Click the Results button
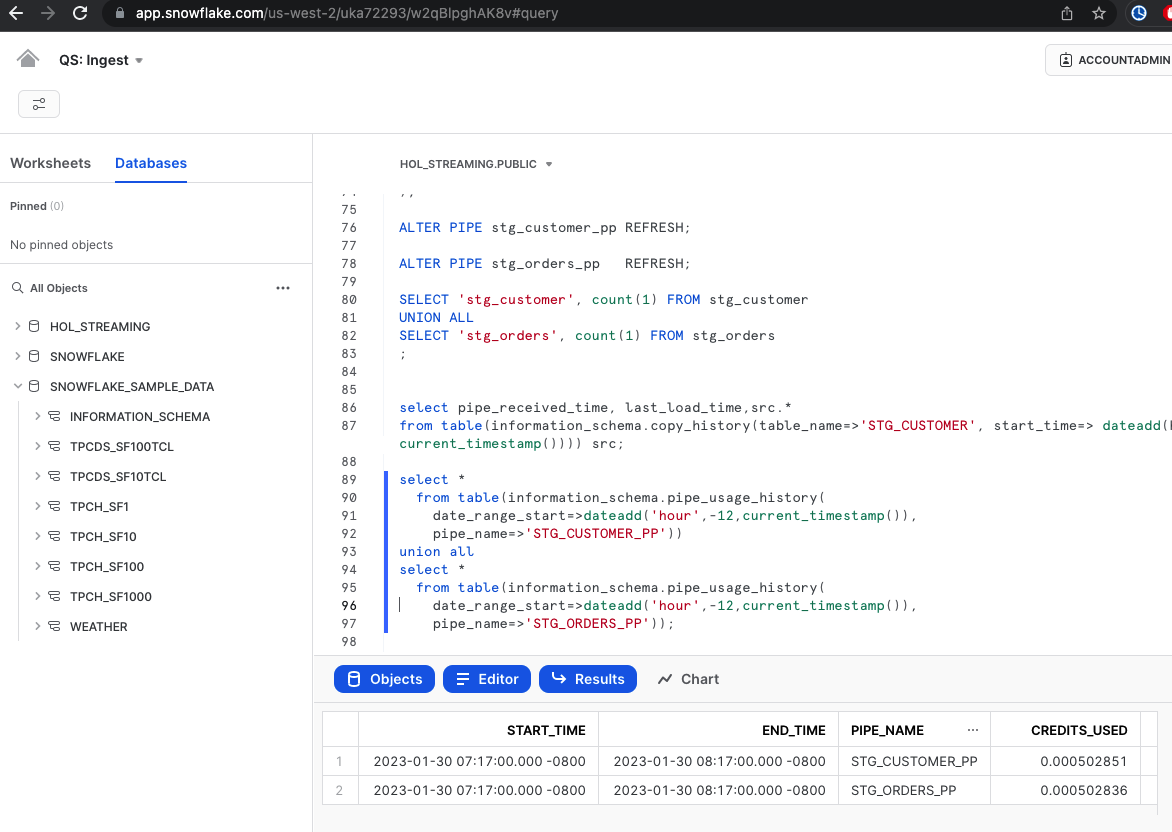Screen dimensions: 1172x832 587,679
